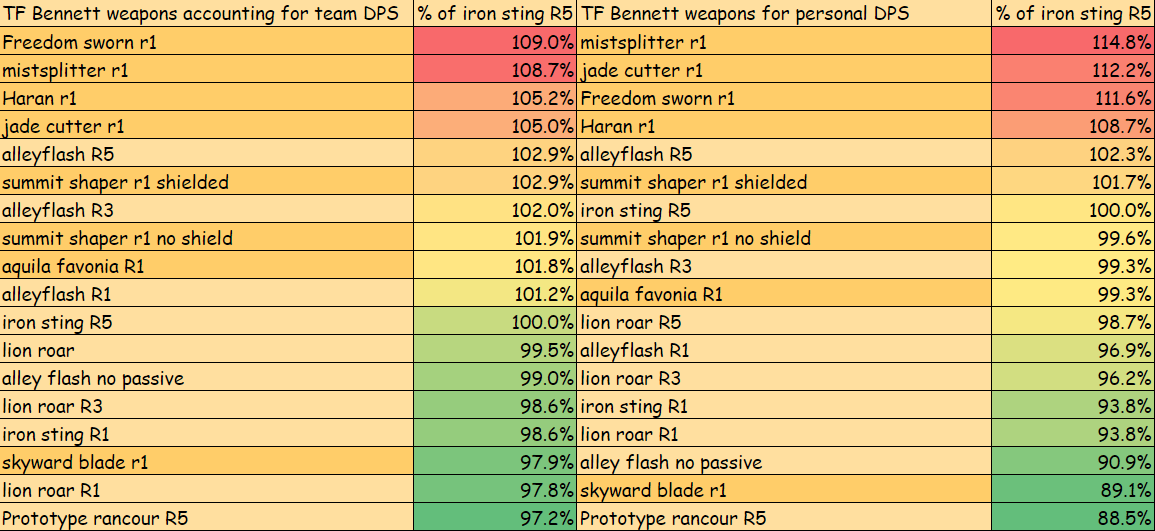Click the 99.5% lion roar percentage

tap(495, 350)
